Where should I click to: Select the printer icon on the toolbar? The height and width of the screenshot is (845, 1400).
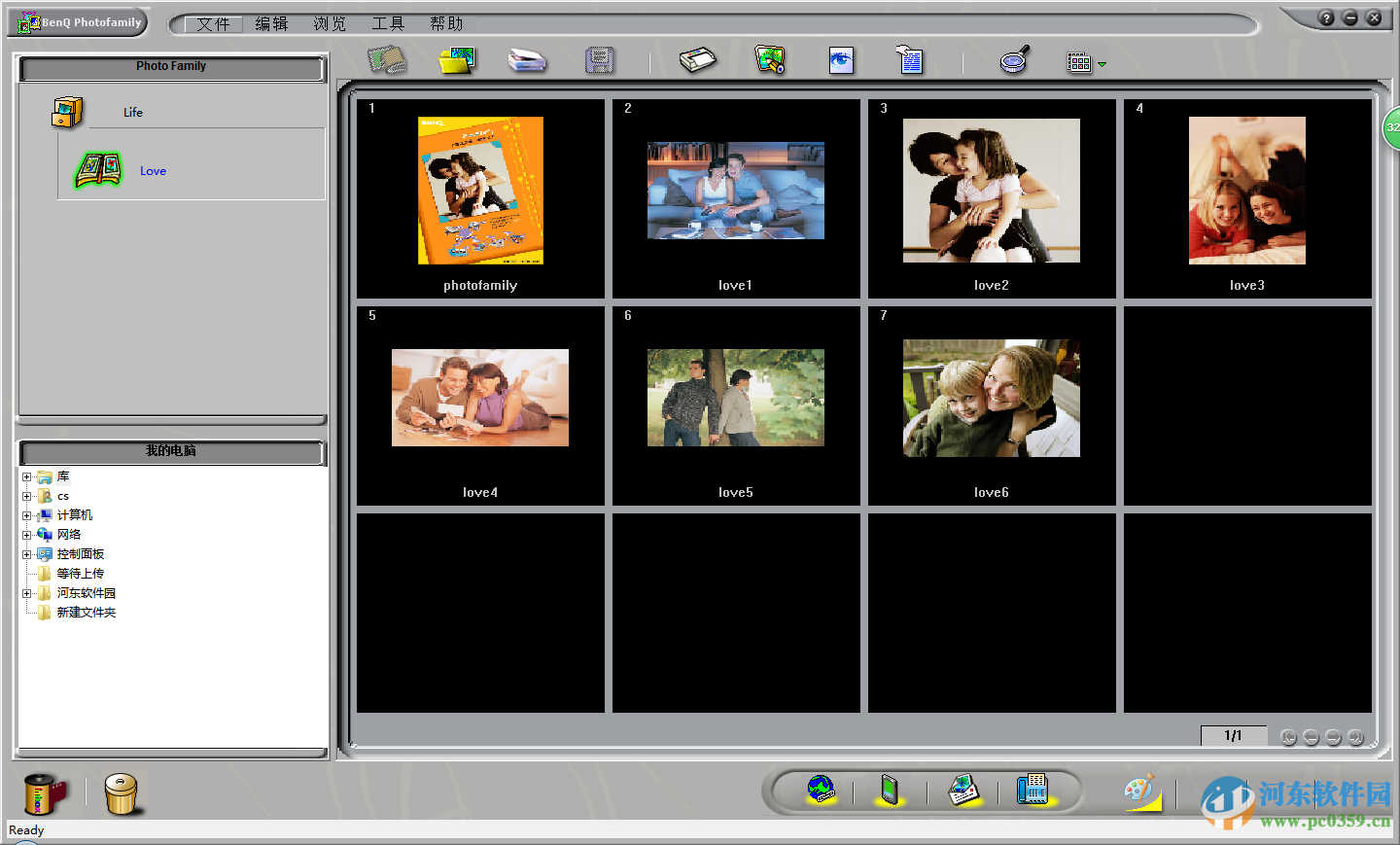point(699,59)
